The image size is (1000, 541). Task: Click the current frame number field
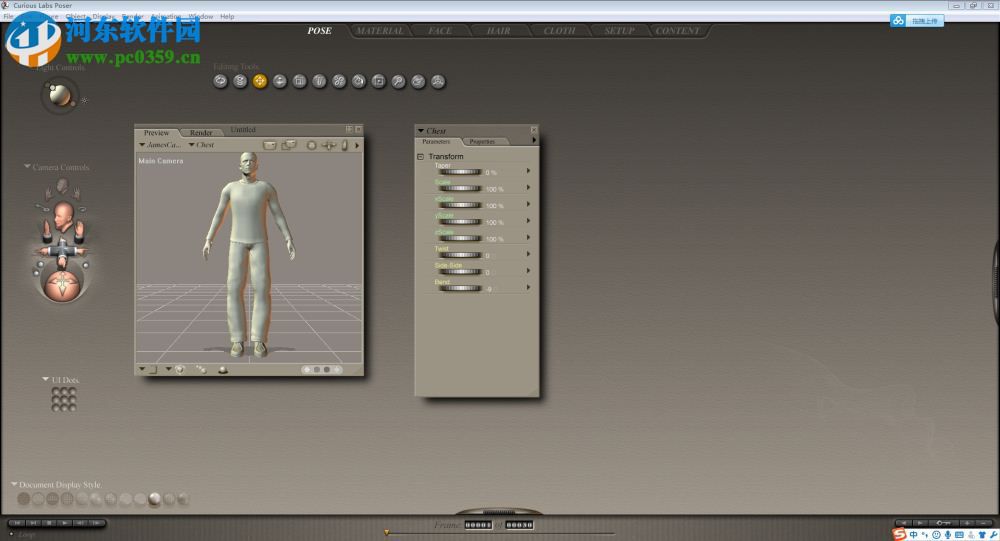[x=478, y=524]
